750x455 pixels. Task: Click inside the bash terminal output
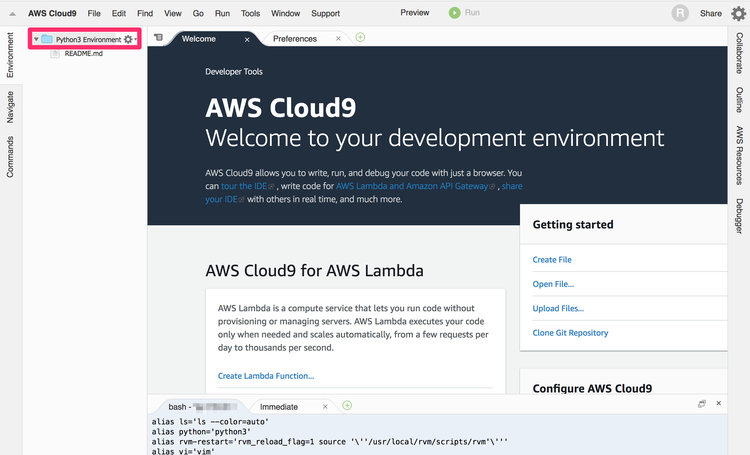438,435
